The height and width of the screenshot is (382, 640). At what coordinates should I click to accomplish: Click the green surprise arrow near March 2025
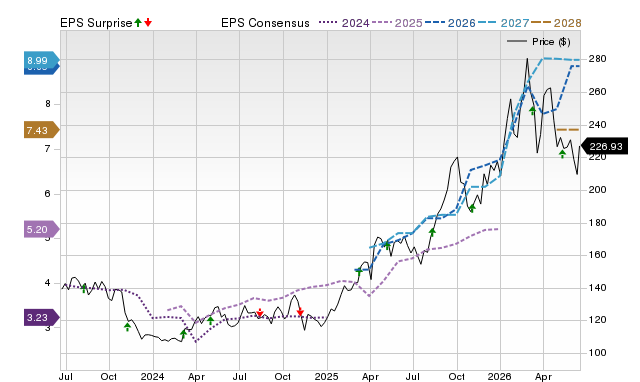point(358,271)
